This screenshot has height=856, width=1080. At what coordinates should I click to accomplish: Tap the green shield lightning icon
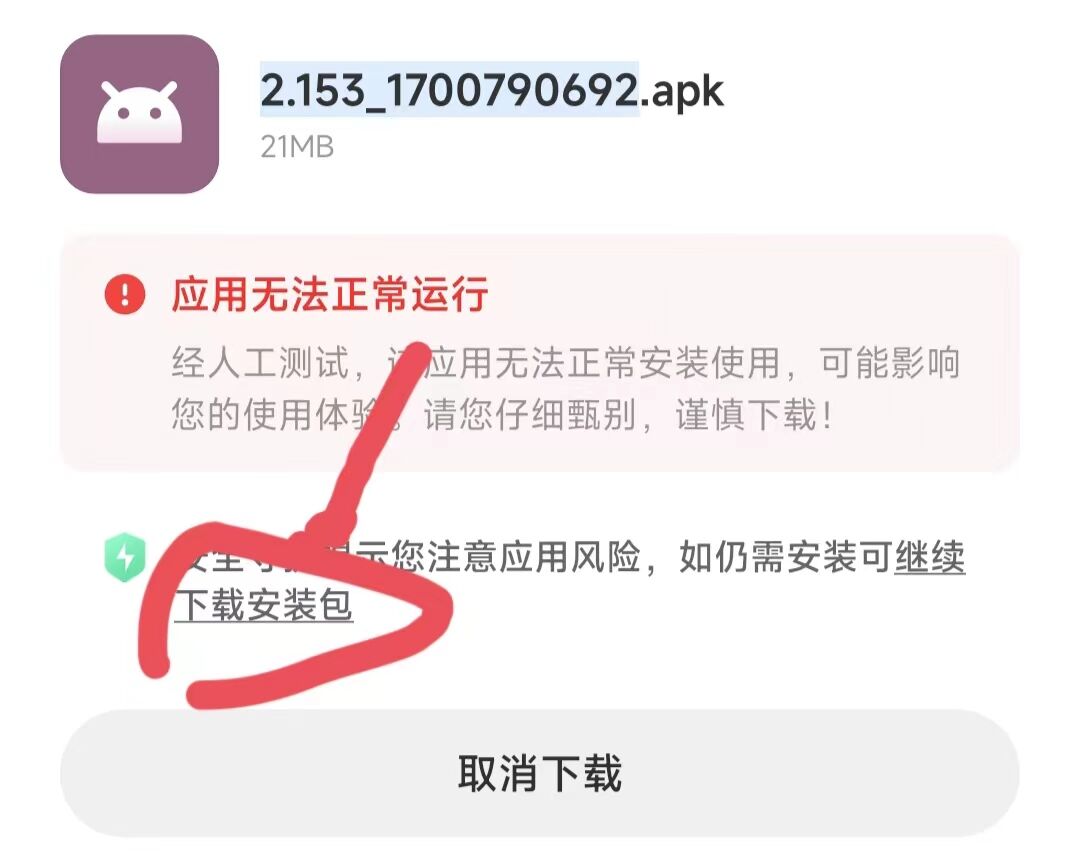[125, 557]
